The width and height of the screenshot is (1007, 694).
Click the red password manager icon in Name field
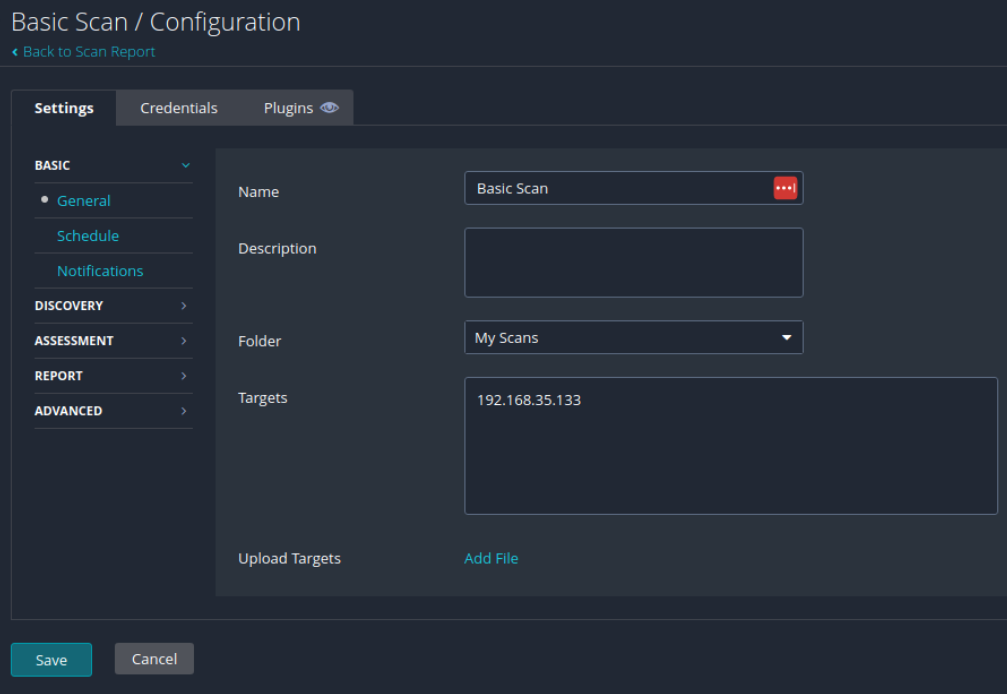(785, 188)
